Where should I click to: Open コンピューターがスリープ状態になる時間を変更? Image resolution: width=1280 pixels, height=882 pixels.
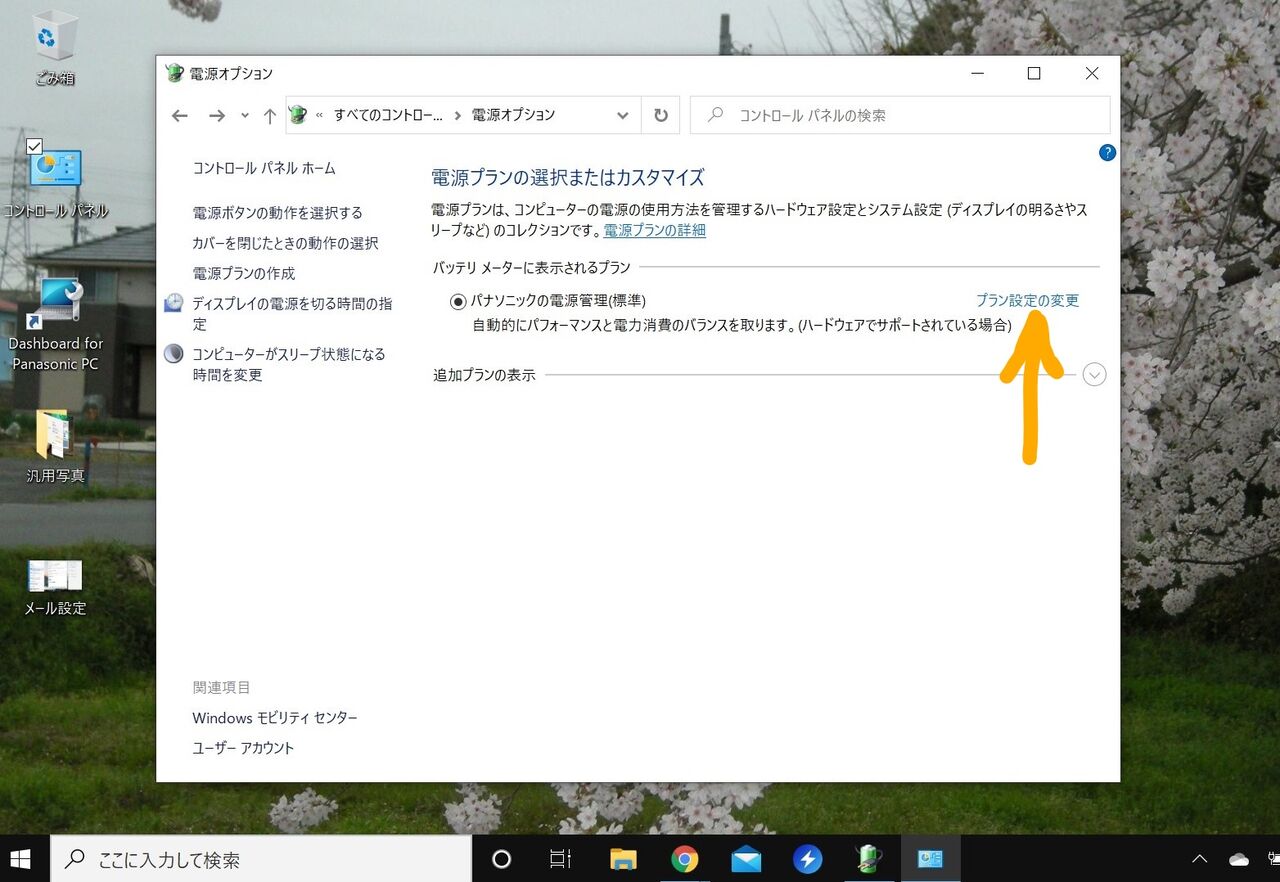coord(289,364)
